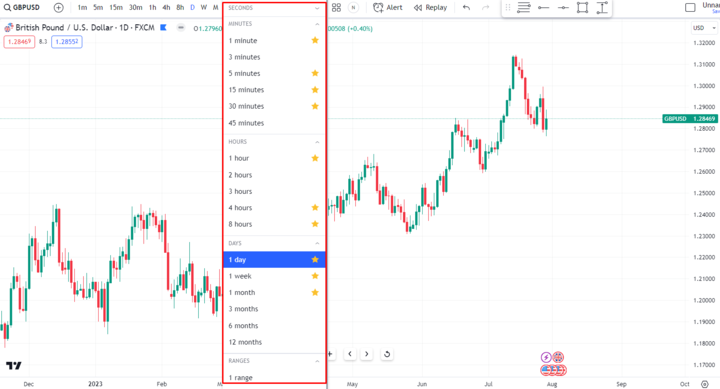Toggle favorite star for 1 minute

[315, 40]
